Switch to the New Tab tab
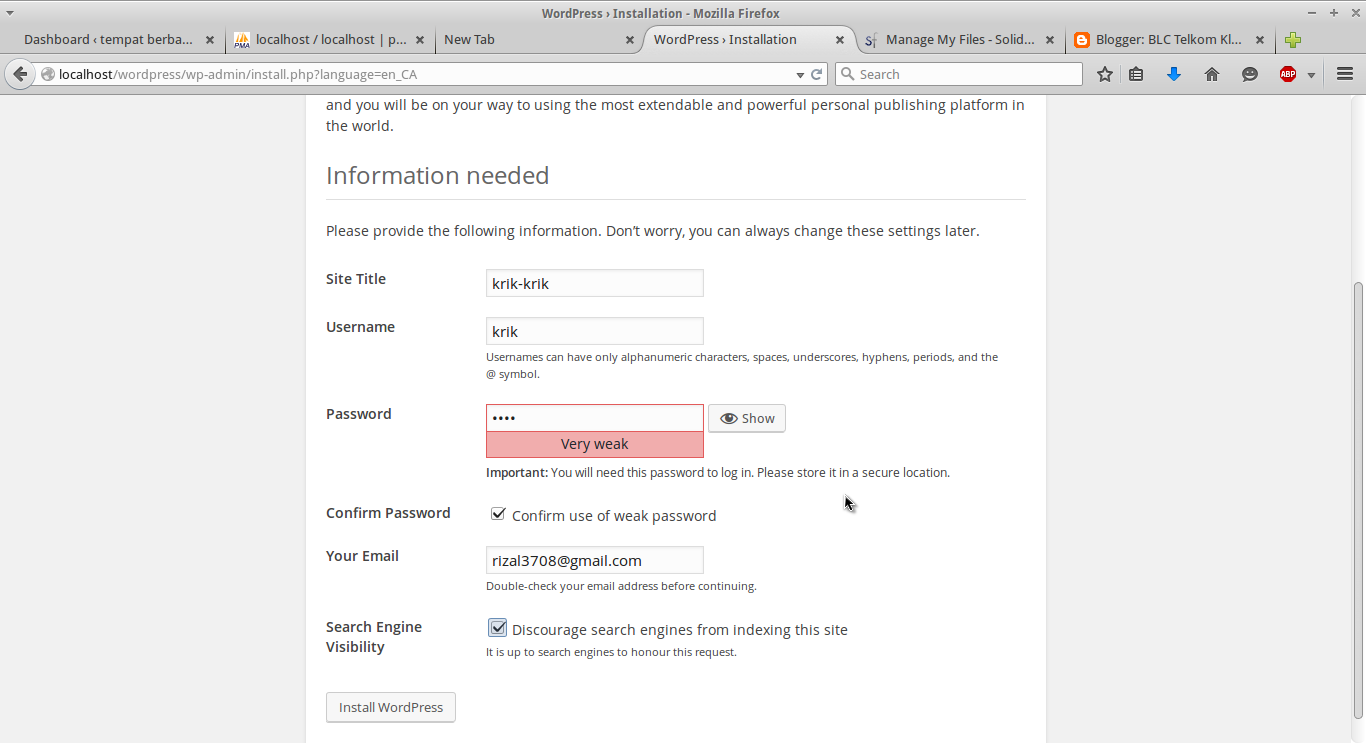The height and width of the screenshot is (743, 1366). click(538, 40)
